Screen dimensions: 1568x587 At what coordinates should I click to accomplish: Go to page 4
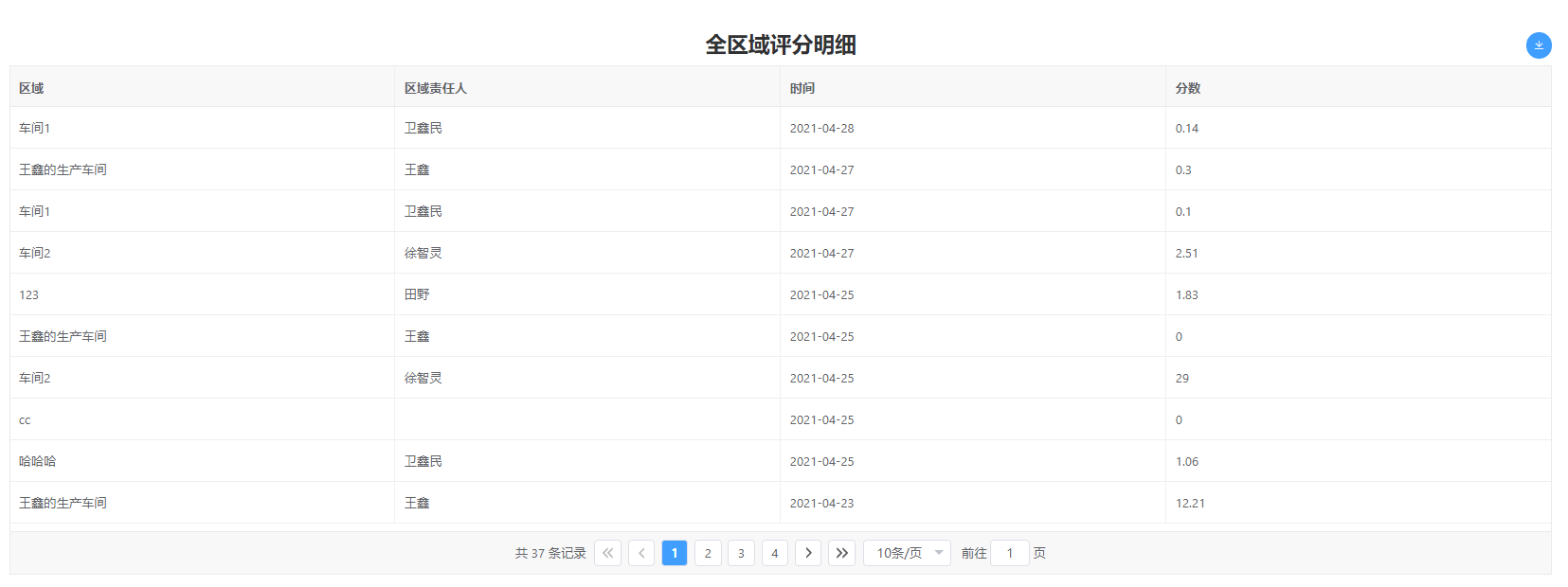tap(774, 553)
